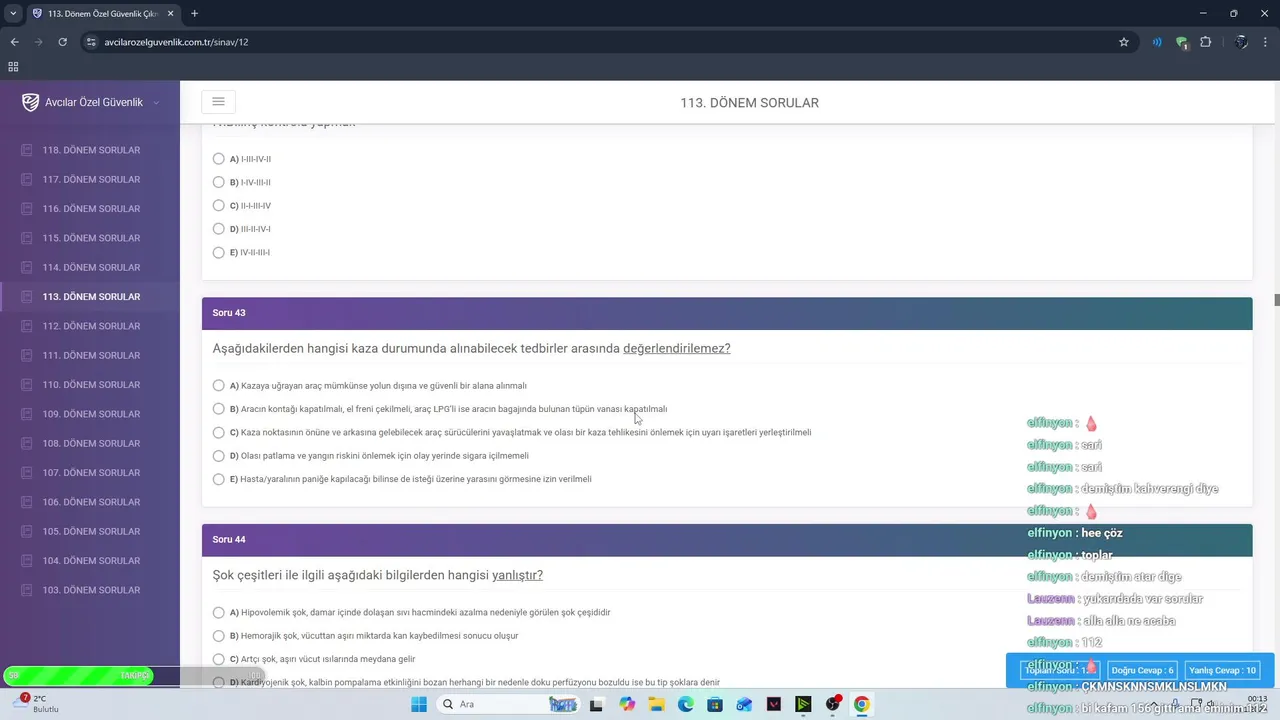
Task: Open the Chrome three-dot menu
Action: [x=1266, y=42]
